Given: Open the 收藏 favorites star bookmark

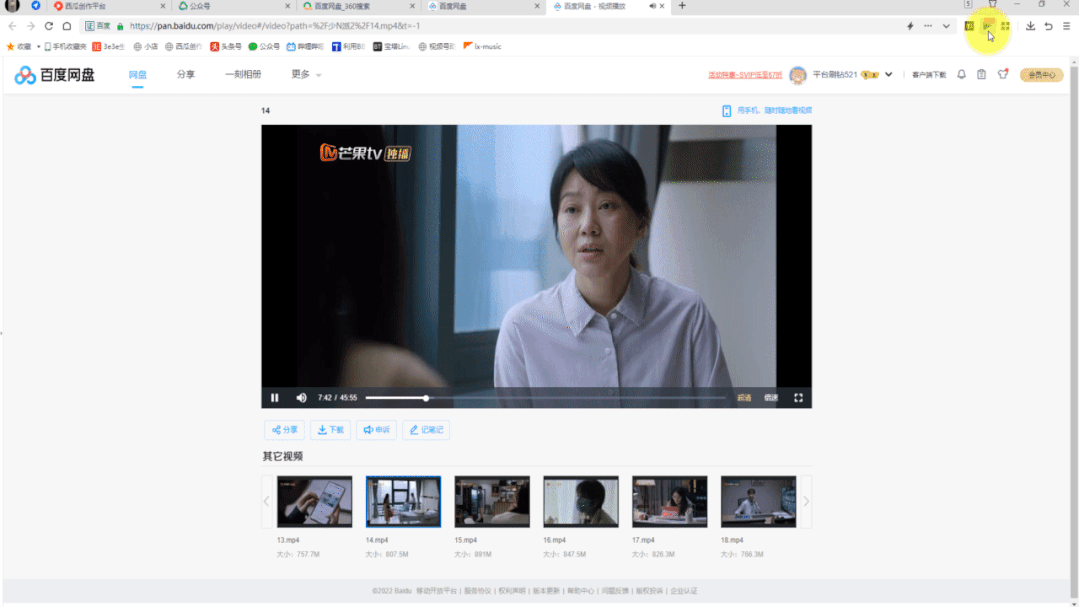Looking at the screenshot, I should 19,47.
